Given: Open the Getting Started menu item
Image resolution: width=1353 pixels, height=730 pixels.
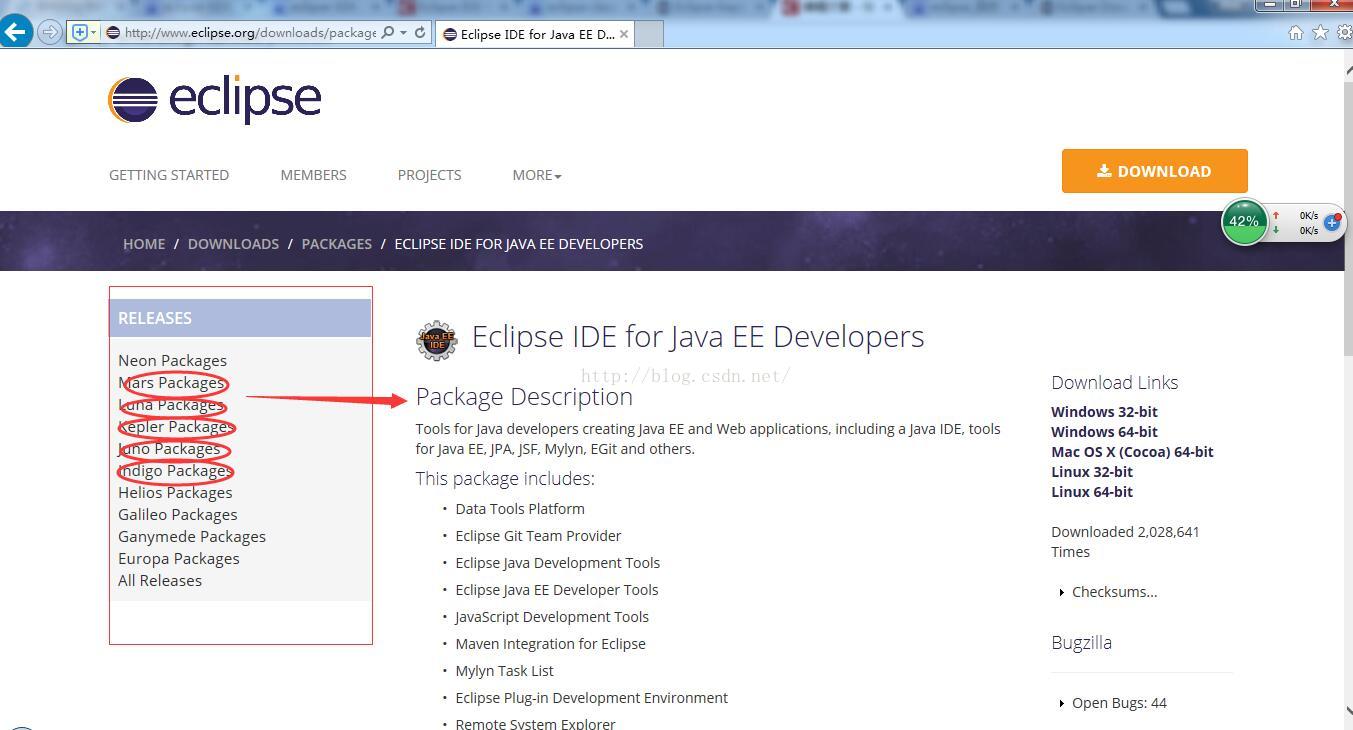Looking at the screenshot, I should click(x=169, y=174).
